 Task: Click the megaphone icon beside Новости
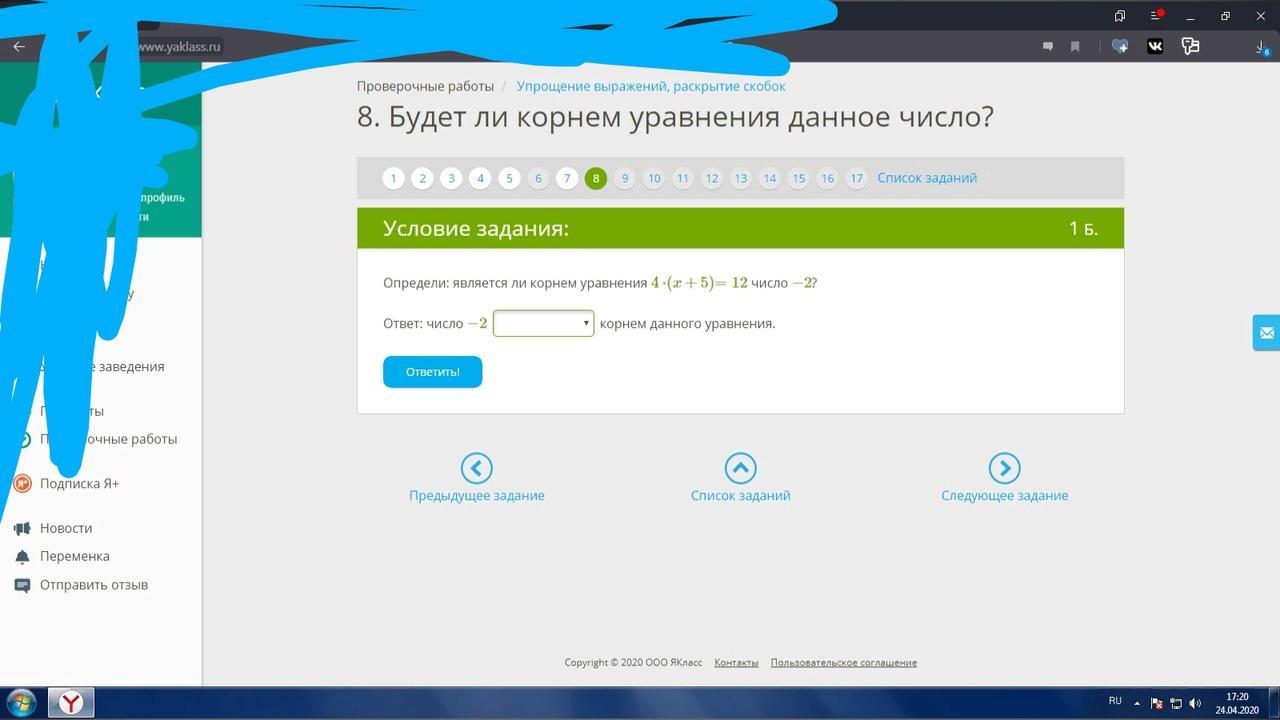[x=22, y=528]
